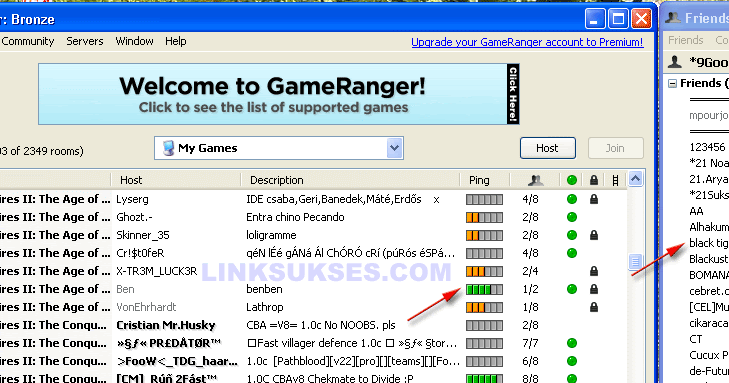The height and width of the screenshot is (383, 729).
Task: Select the room hosted by X-TR3M_LUCK3R
Action: [313, 271]
